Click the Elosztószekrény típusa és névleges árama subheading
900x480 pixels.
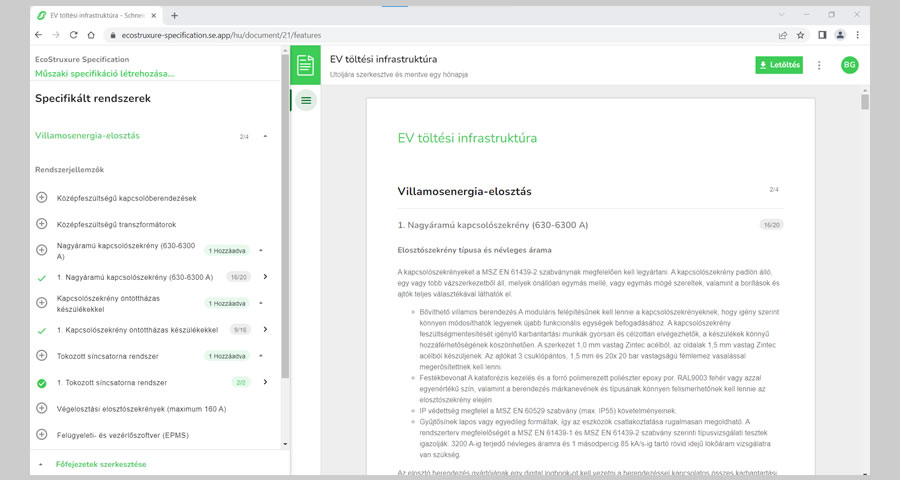pos(475,250)
